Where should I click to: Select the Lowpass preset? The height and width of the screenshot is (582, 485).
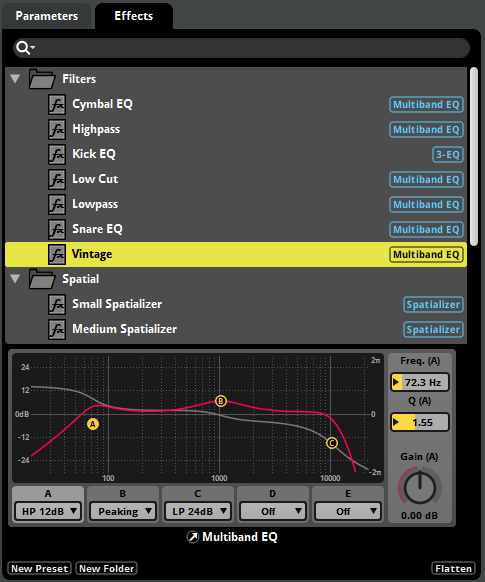tap(236, 204)
